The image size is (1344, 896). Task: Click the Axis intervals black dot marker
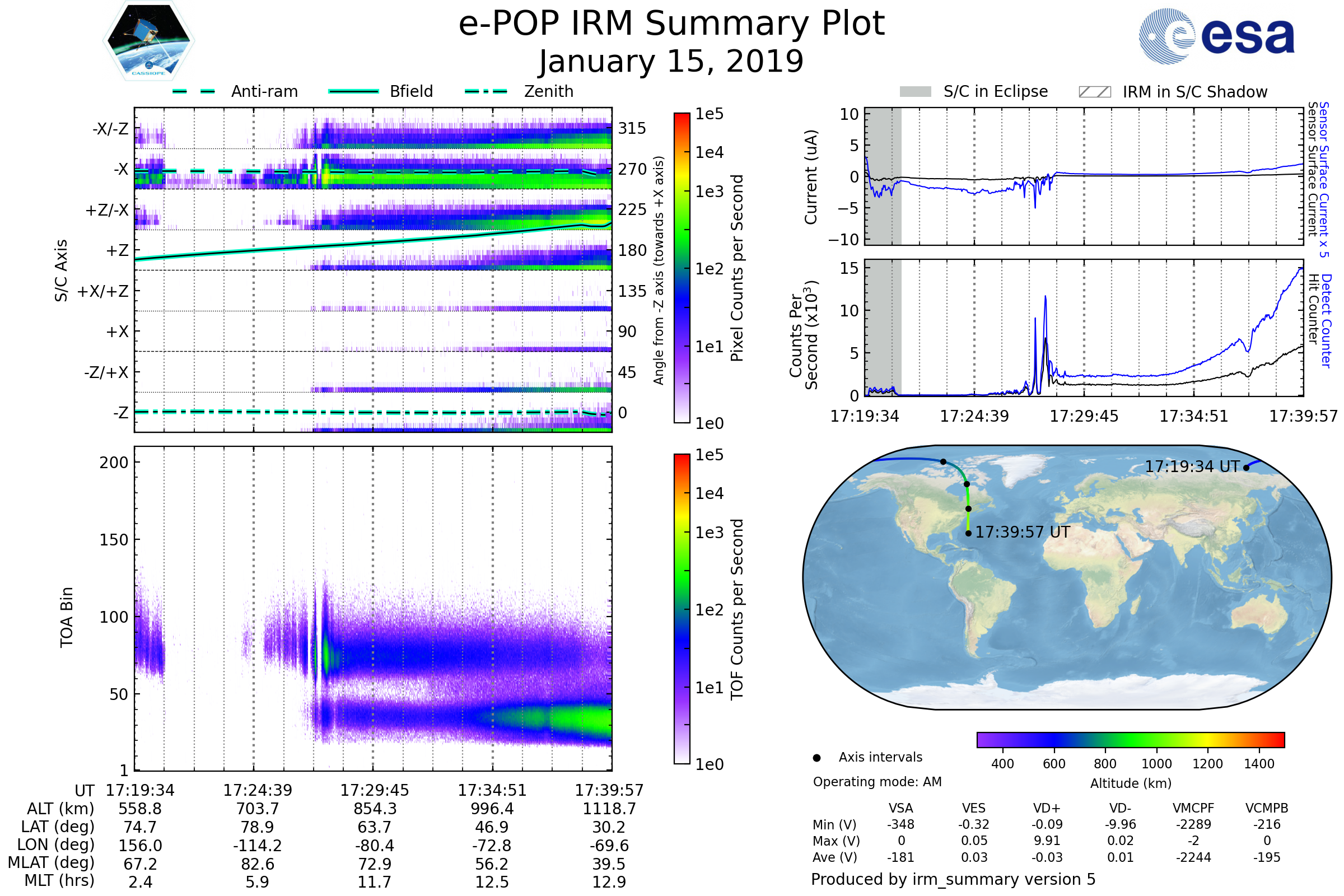pos(816,758)
